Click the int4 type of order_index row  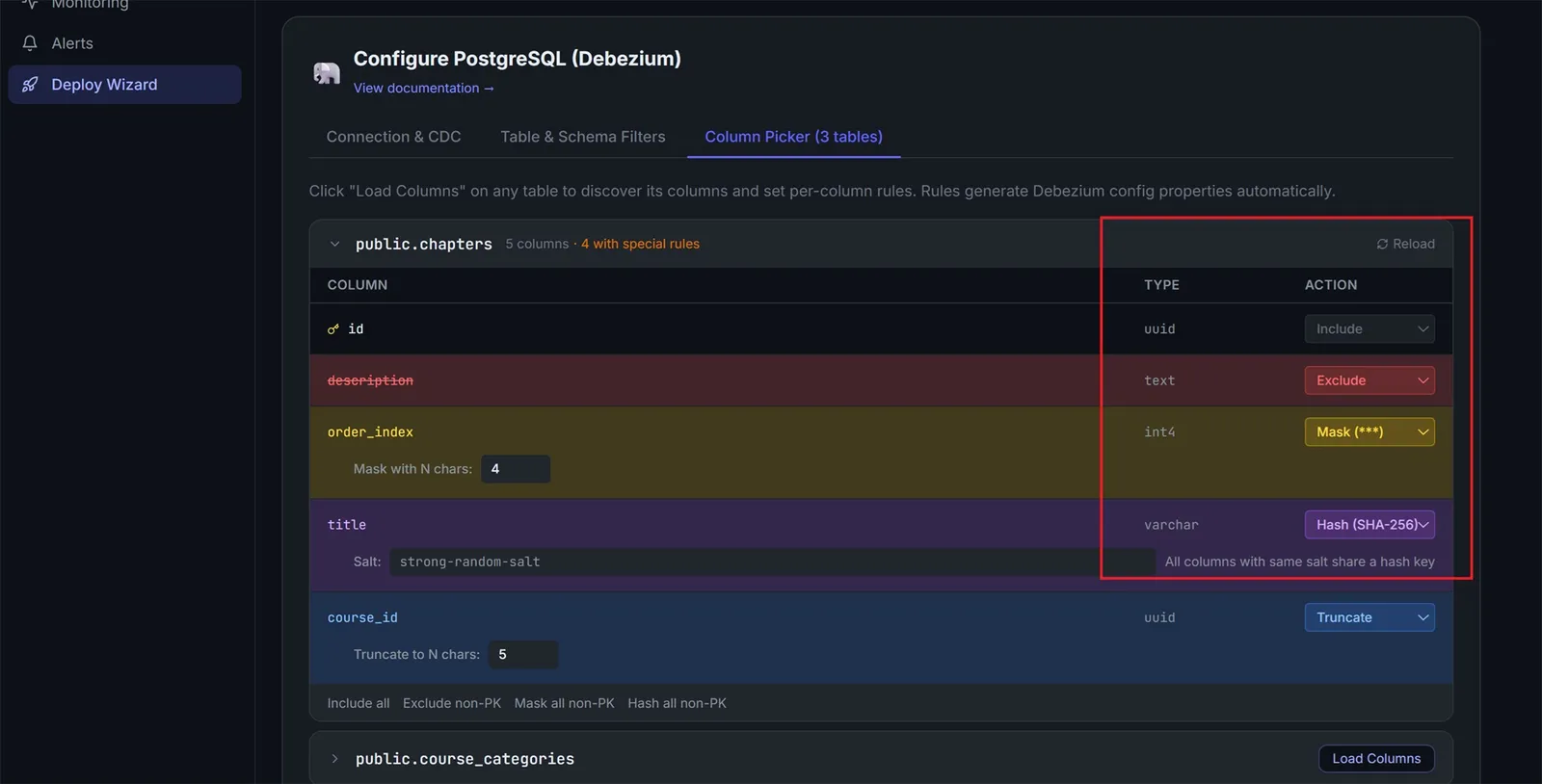(x=1159, y=432)
